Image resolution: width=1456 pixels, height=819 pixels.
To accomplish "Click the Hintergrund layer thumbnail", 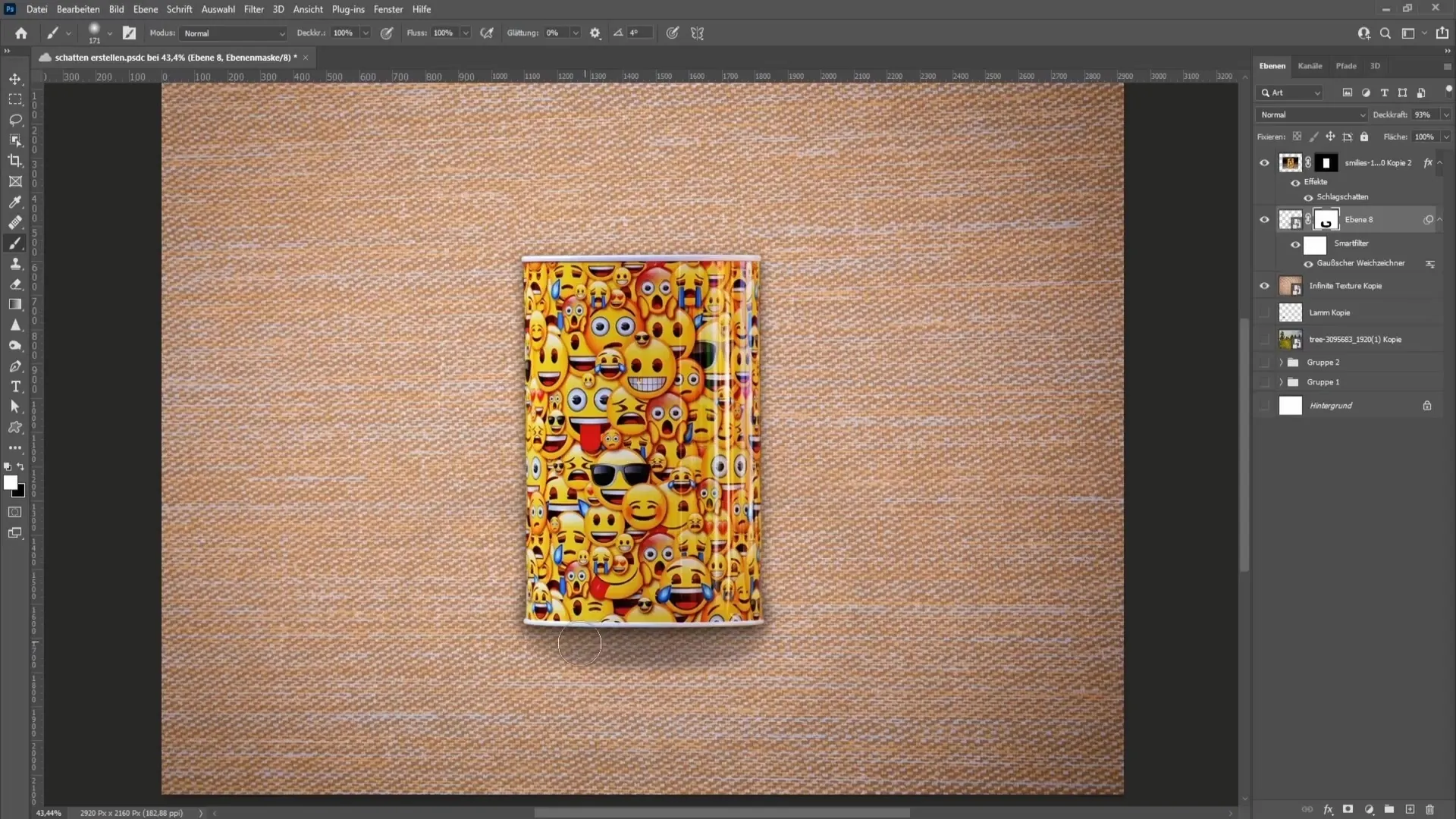I will coord(1290,405).
